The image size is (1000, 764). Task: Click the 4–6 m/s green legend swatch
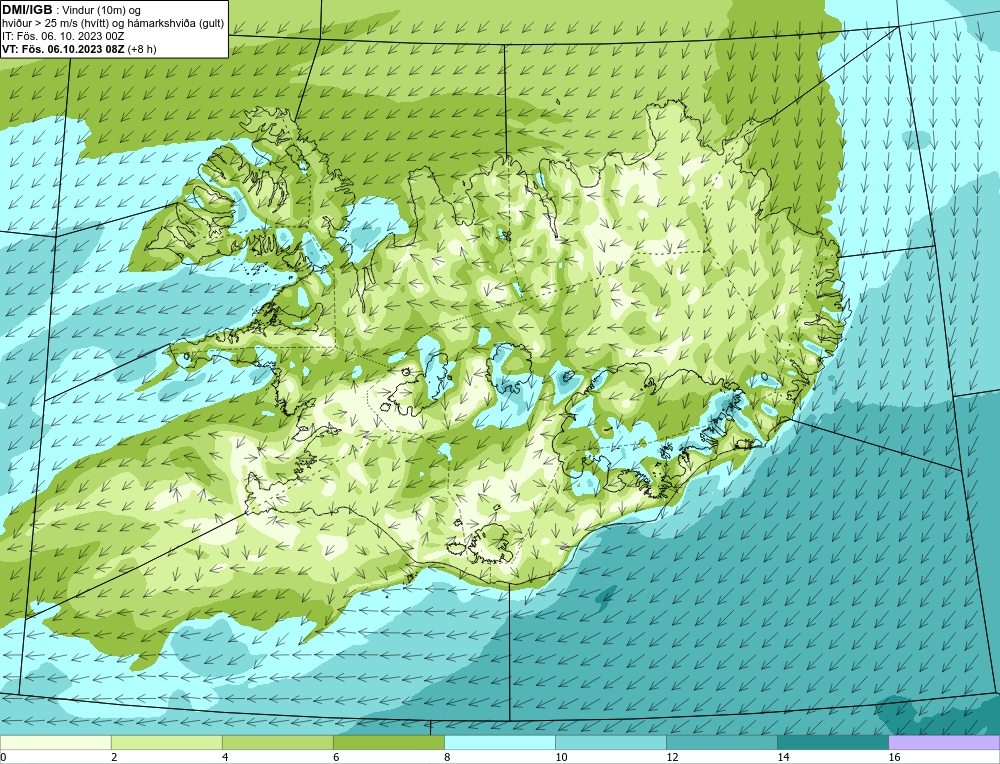[277, 742]
